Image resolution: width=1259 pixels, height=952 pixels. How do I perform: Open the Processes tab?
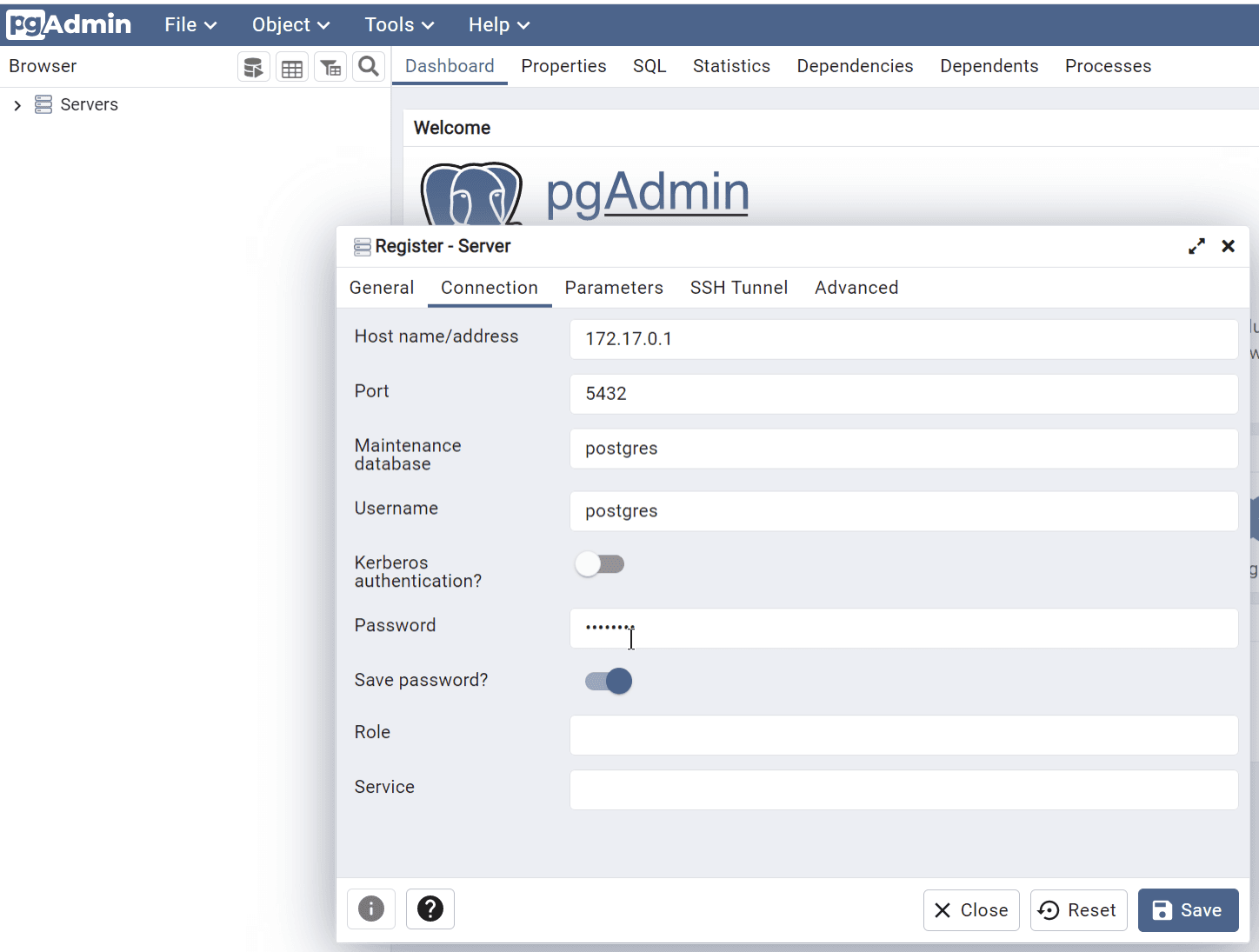pos(1108,66)
